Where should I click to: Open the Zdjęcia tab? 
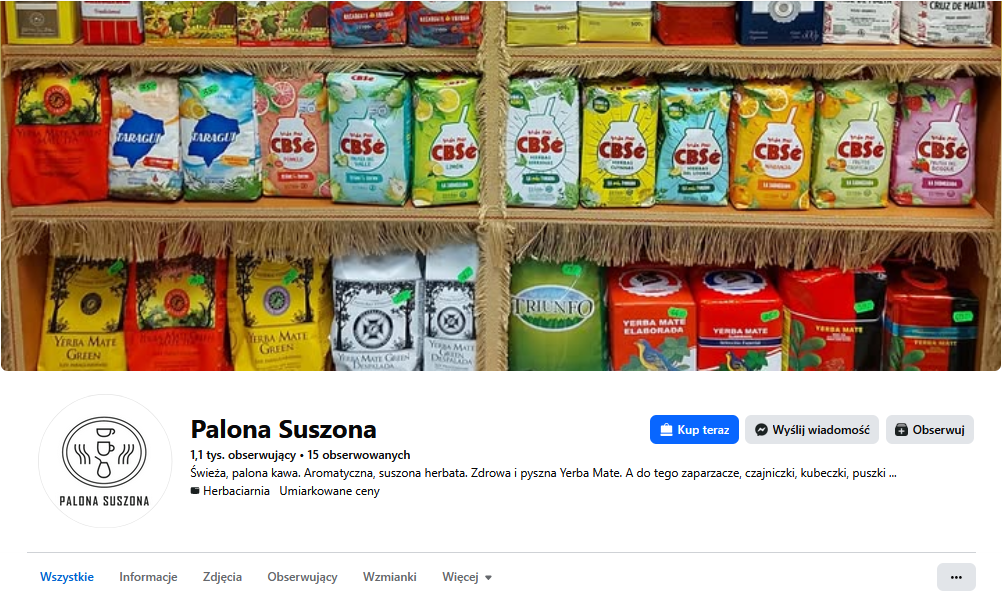[x=222, y=577]
